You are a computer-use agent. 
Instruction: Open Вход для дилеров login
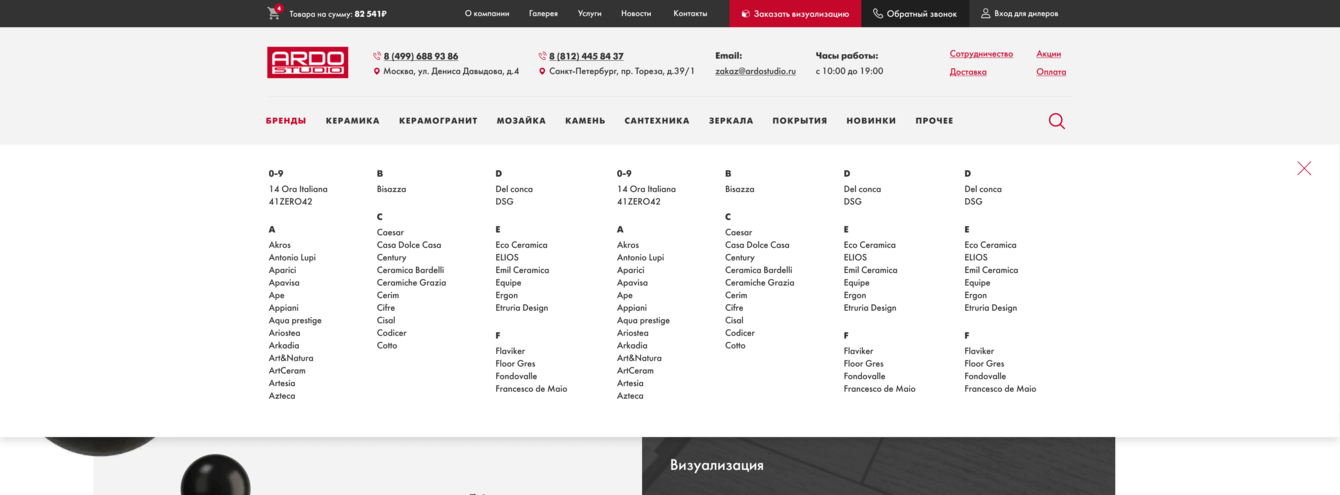click(x=1026, y=13)
